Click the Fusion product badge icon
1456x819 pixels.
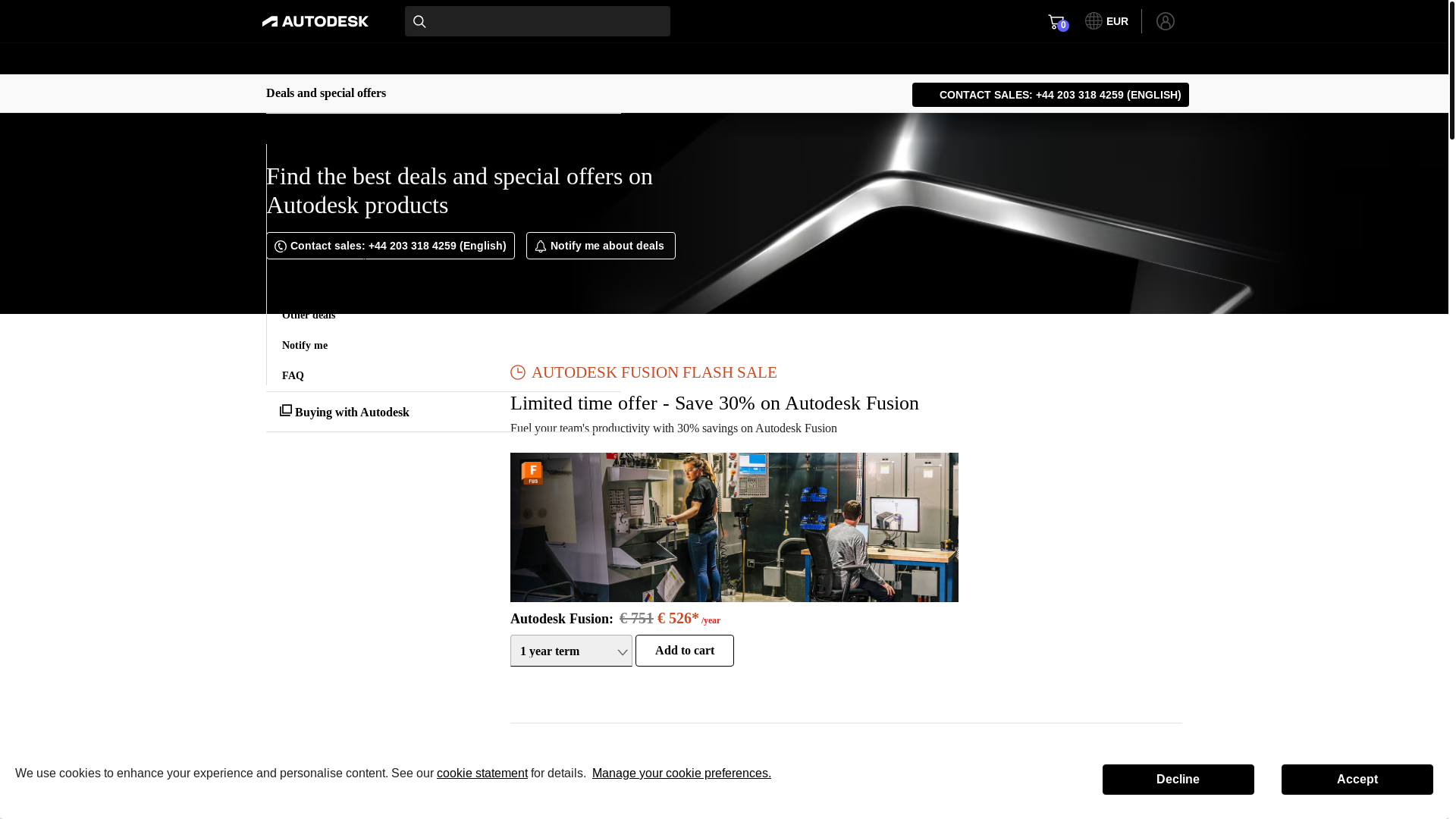(532, 473)
